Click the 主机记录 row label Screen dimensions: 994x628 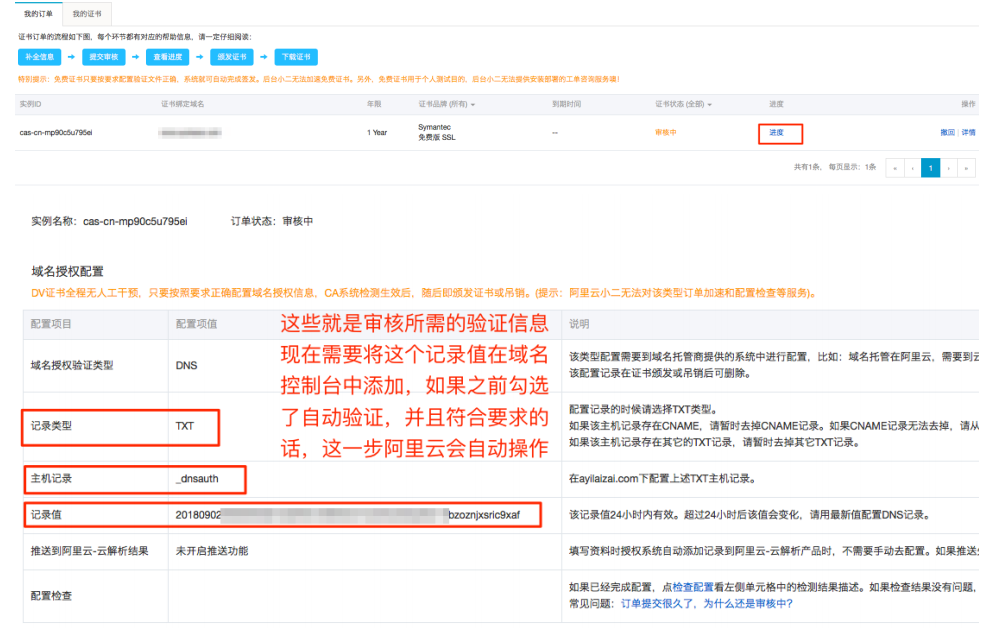click(51, 479)
